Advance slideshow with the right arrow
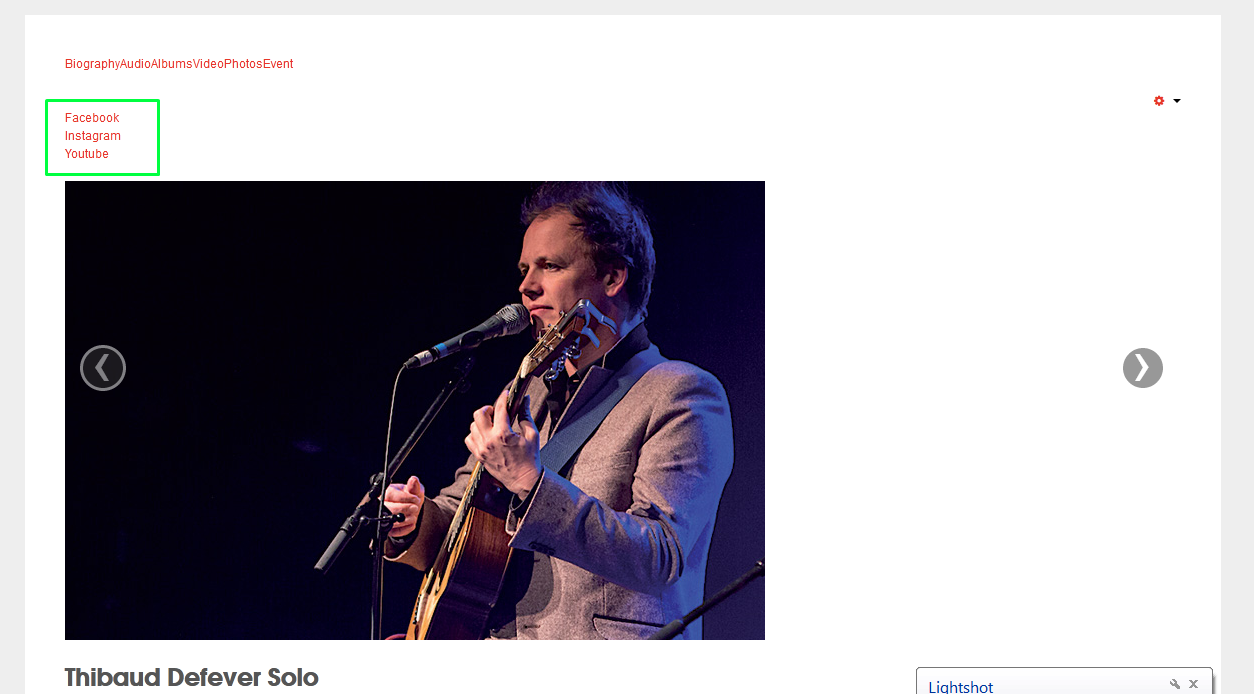This screenshot has height=694, width=1254. click(1143, 368)
